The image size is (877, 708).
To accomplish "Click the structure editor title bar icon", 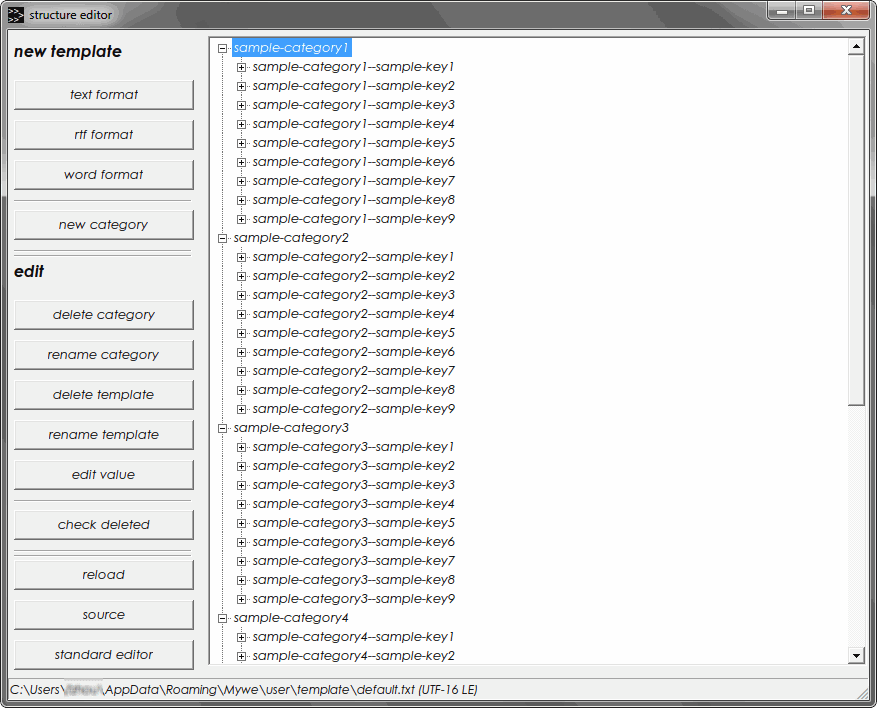I will 14,14.
